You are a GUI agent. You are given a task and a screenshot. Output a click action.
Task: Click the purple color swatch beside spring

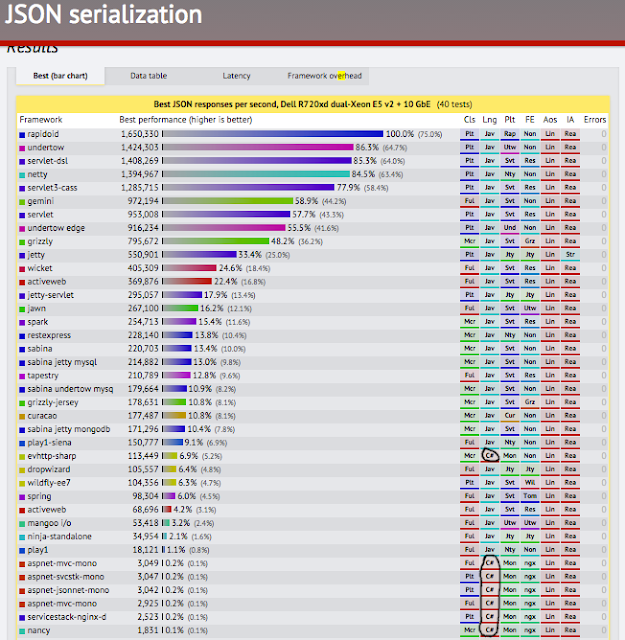click(22, 497)
